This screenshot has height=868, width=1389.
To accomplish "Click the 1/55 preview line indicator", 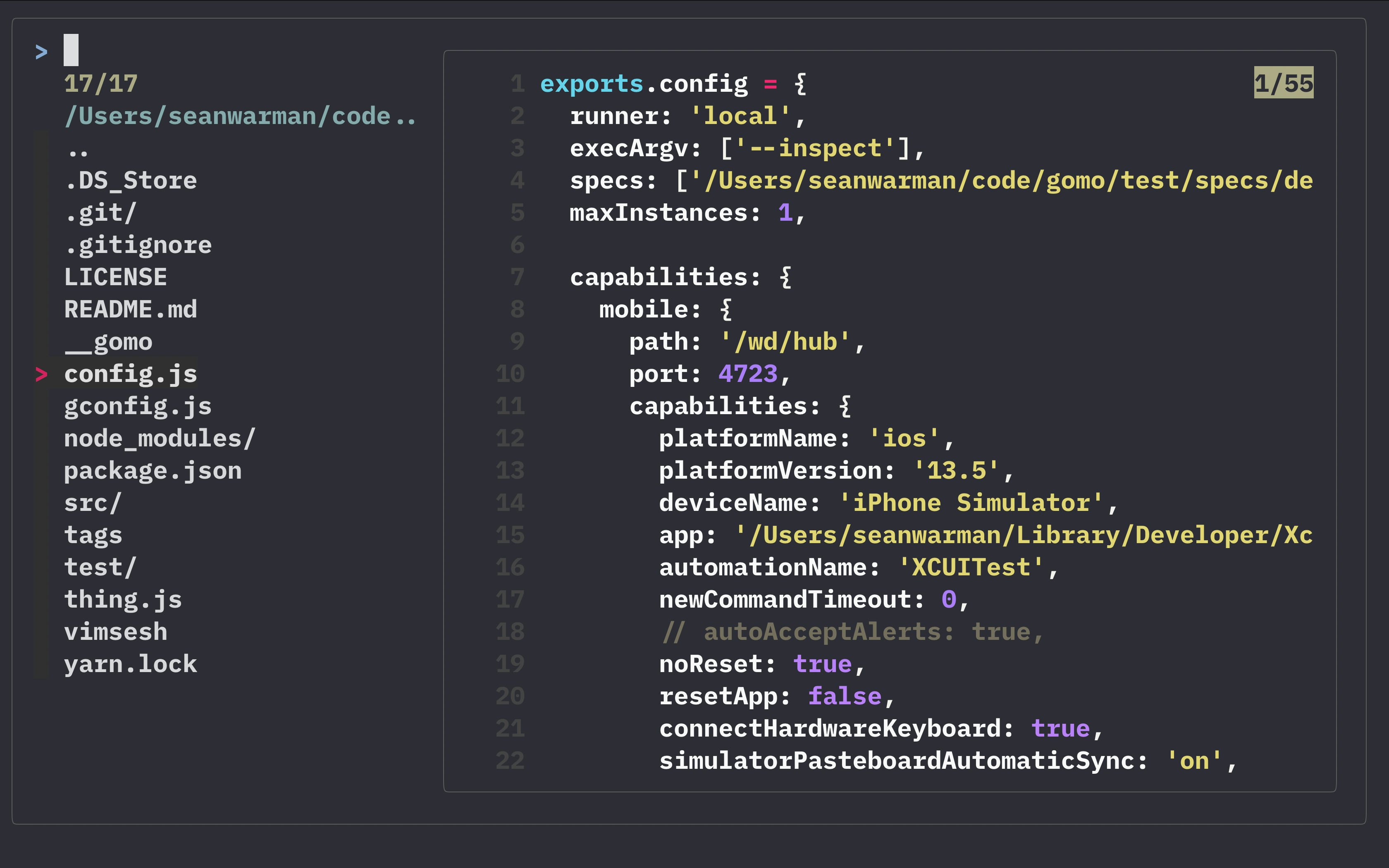I will 1284,84.
